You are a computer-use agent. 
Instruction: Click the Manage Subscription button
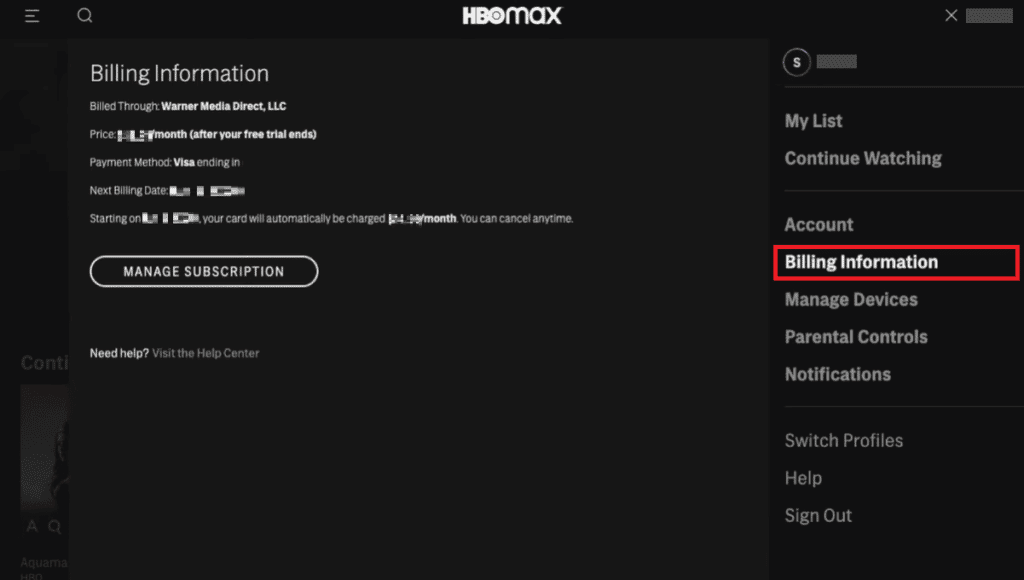coord(204,271)
